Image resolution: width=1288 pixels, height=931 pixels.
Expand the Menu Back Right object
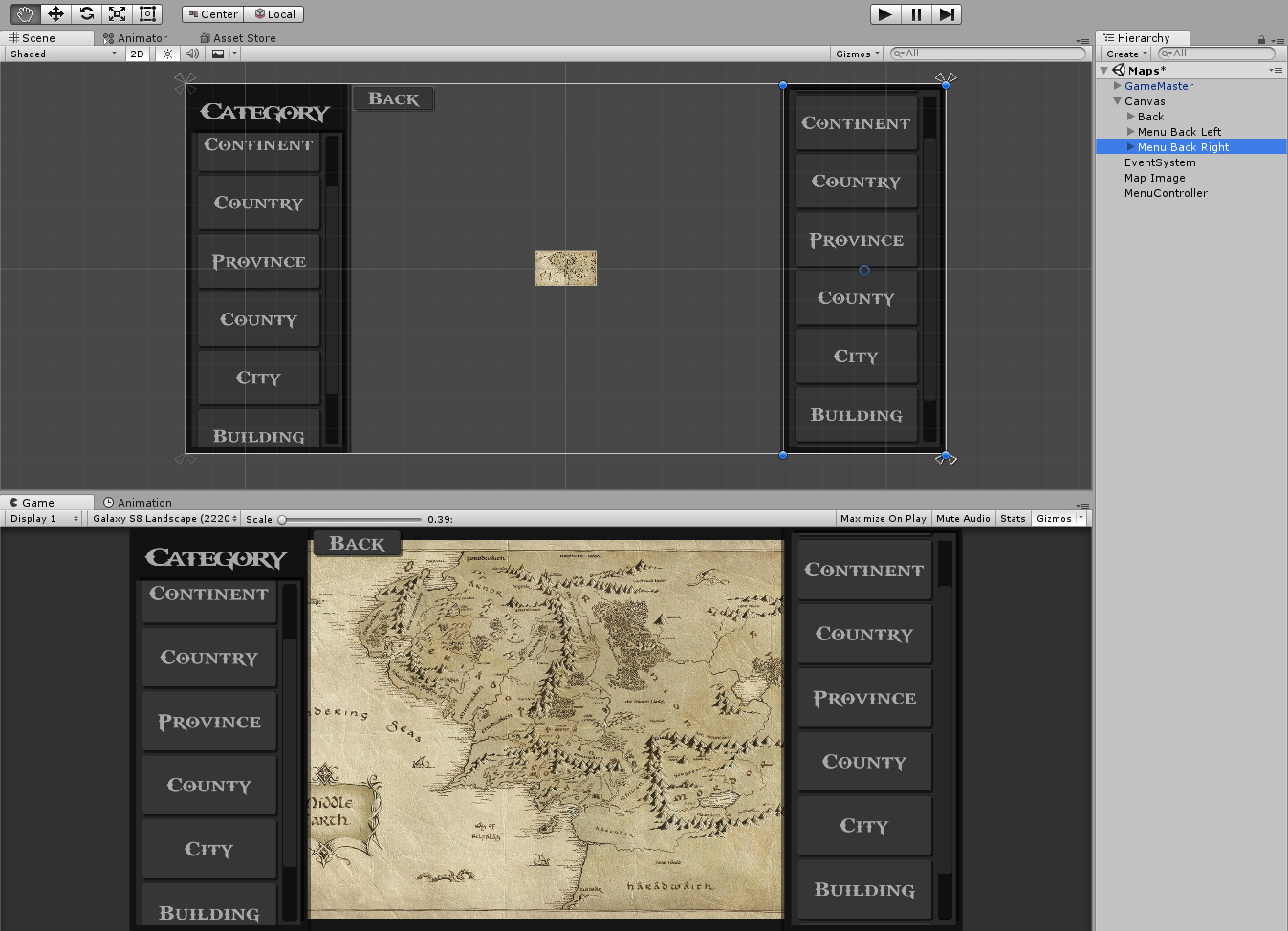point(1131,147)
